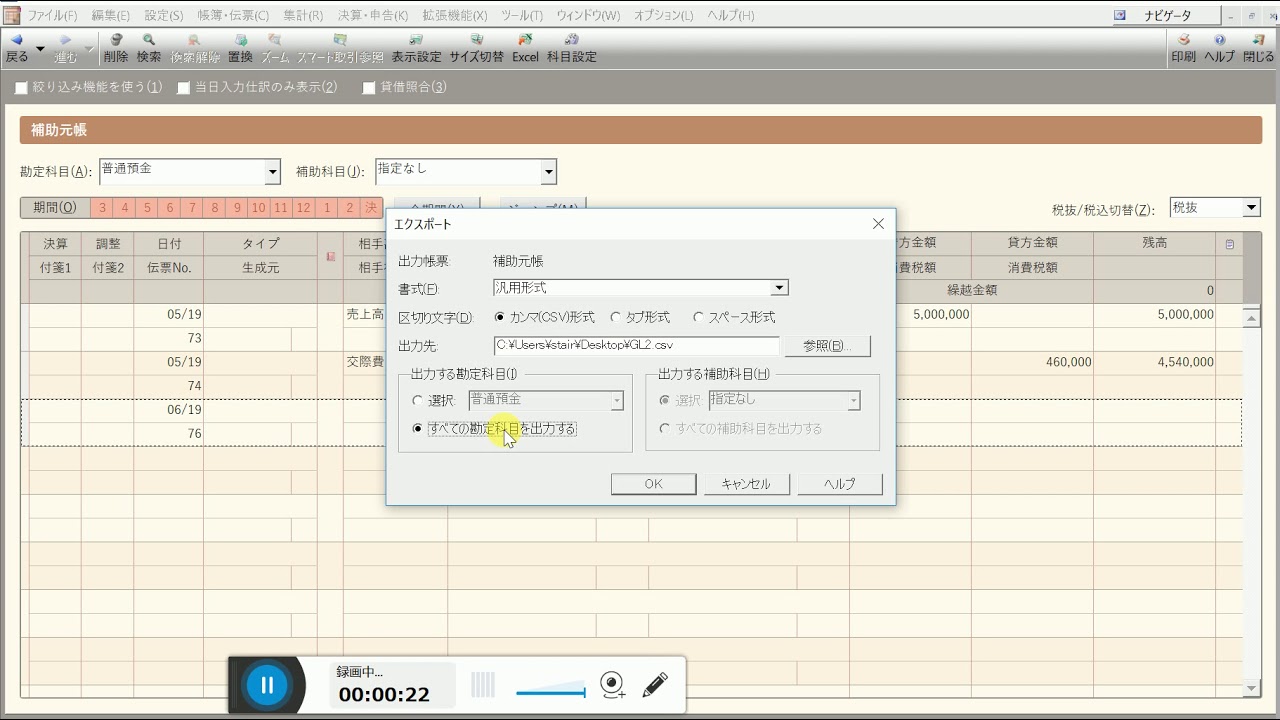Open 表示設定 display settings icon

[x=416, y=48]
